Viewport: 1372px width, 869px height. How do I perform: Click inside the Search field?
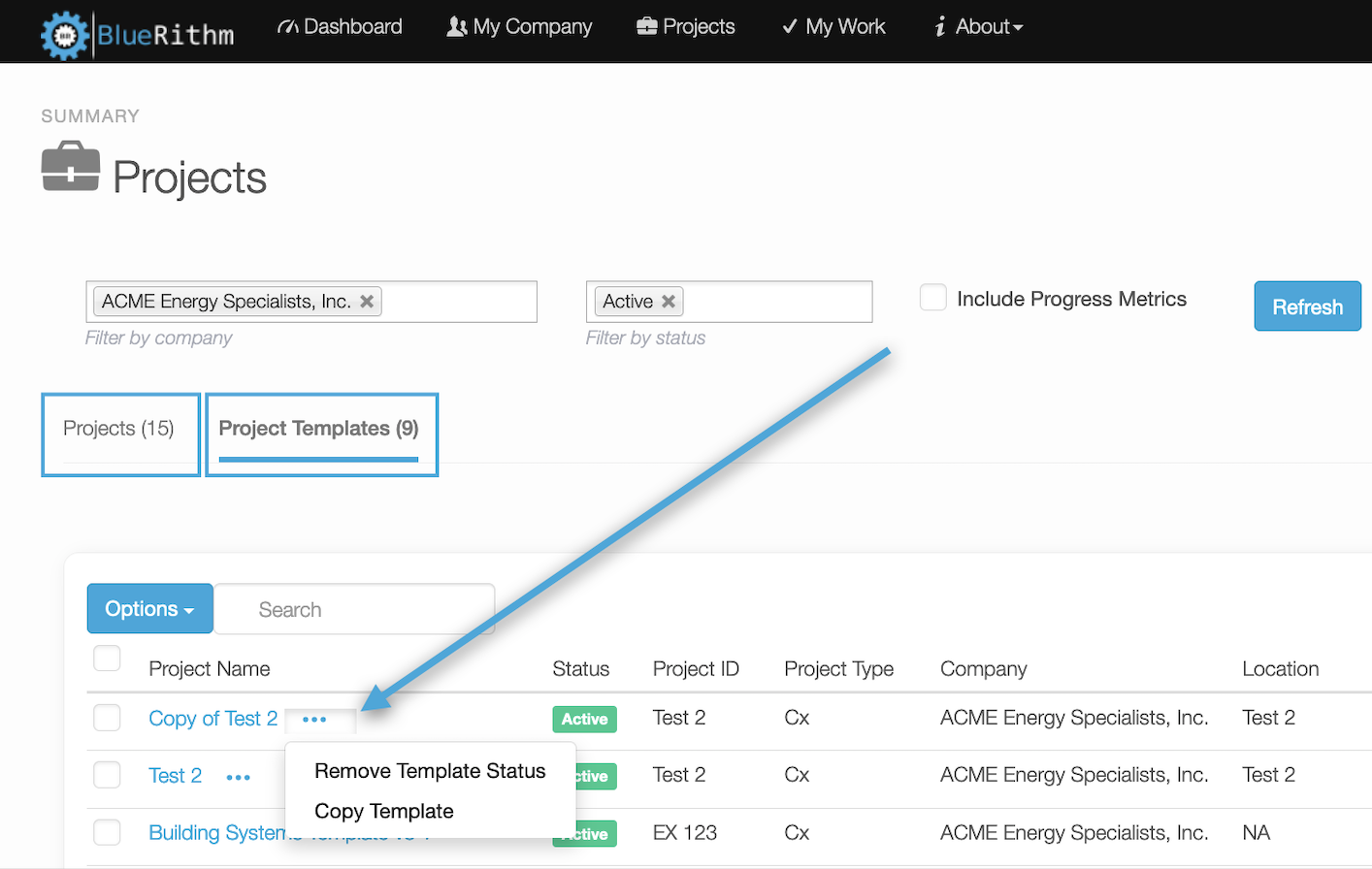tap(354, 608)
